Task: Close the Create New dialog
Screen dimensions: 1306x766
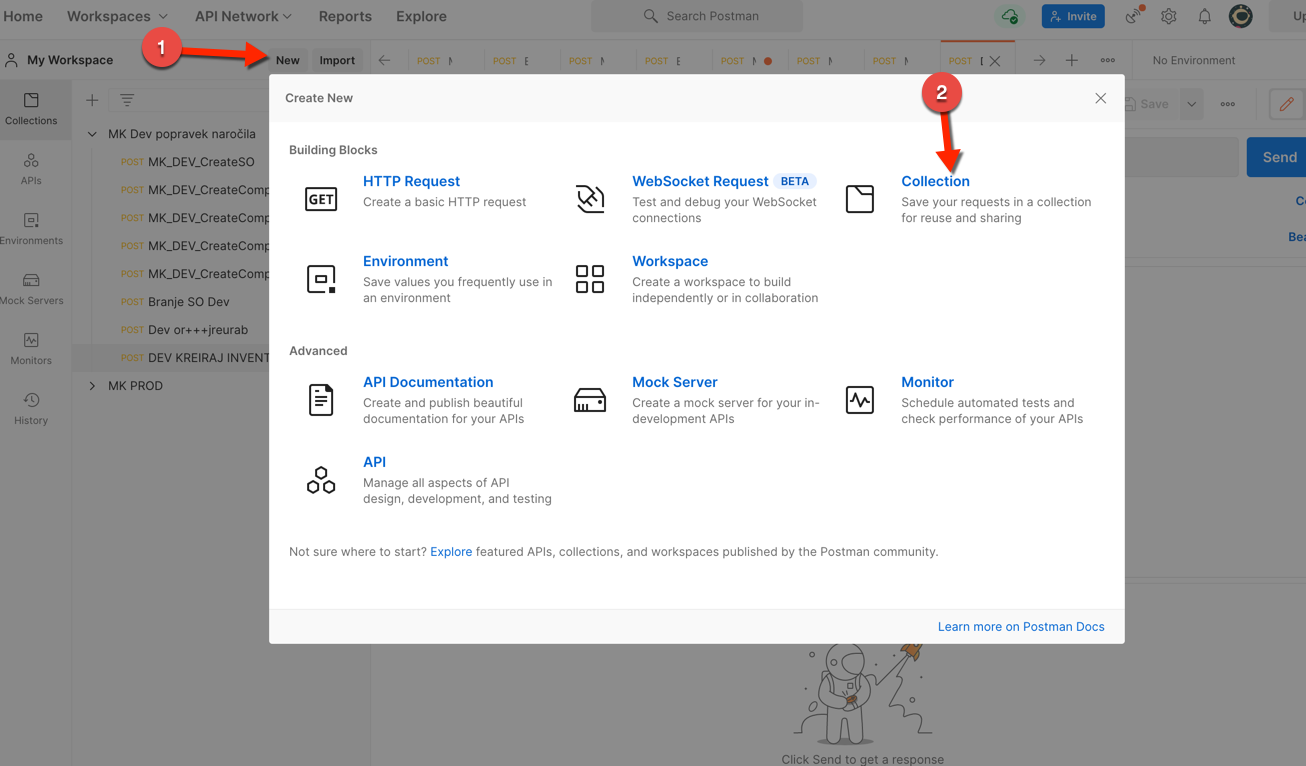Action: click(1100, 98)
